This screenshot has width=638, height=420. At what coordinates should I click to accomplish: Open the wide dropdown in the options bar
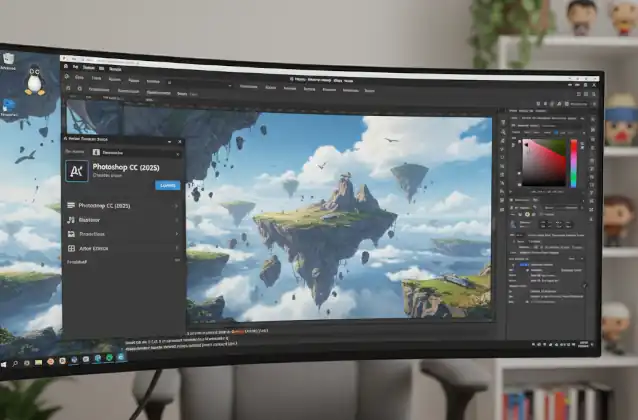point(201,85)
